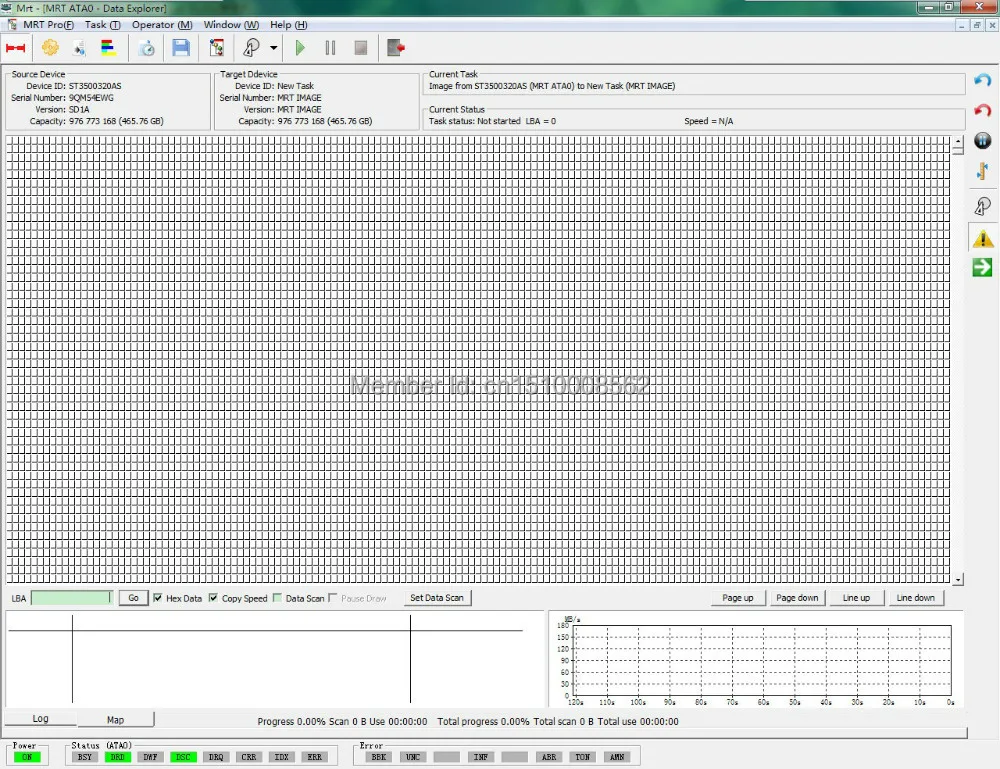
Task: Click the red connector toolbar icon
Action: [15, 48]
